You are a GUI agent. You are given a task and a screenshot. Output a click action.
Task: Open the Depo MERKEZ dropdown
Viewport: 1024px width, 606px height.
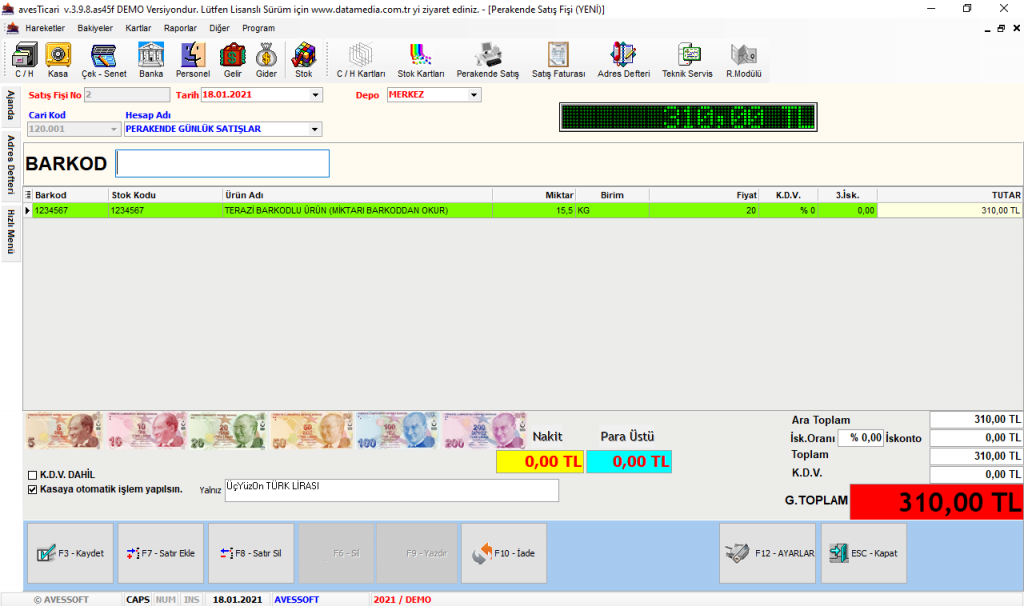pos(474,96)
